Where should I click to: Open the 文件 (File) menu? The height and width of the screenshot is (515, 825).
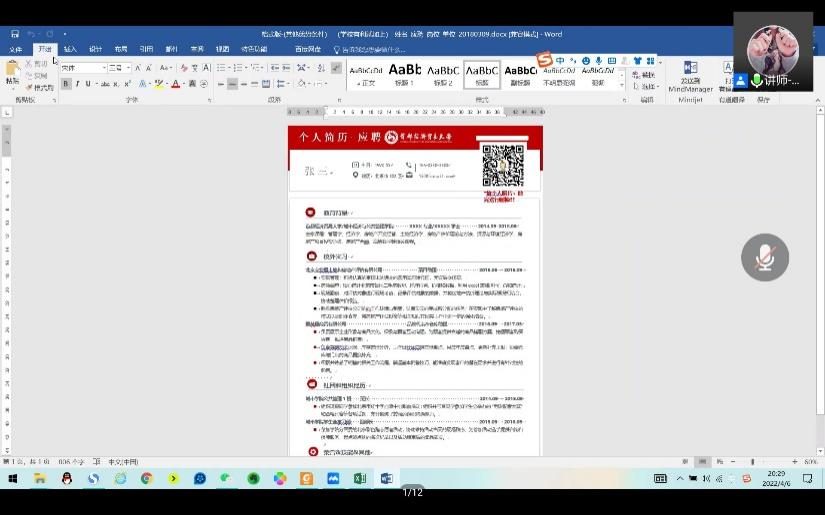click(x=16, y=49)
